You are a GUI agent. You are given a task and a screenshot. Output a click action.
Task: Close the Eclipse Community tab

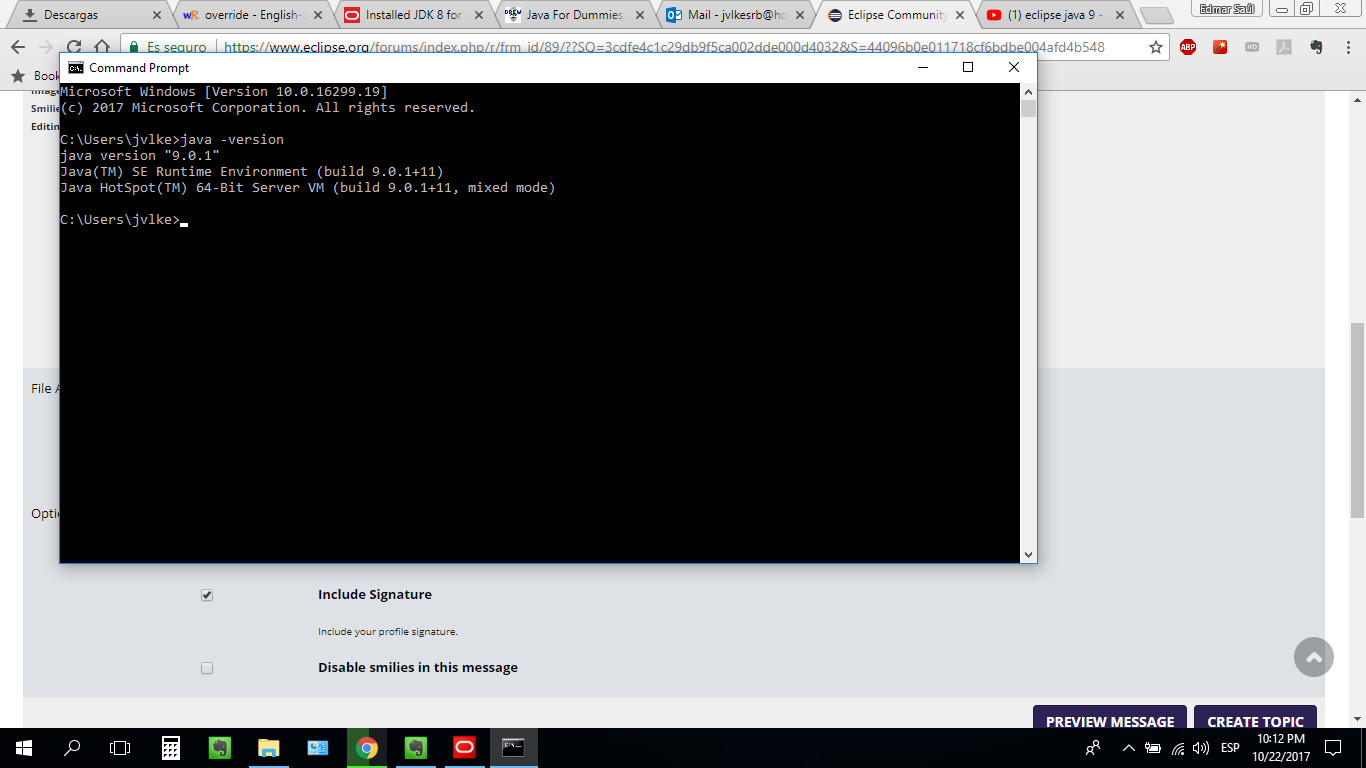point(961,15)
